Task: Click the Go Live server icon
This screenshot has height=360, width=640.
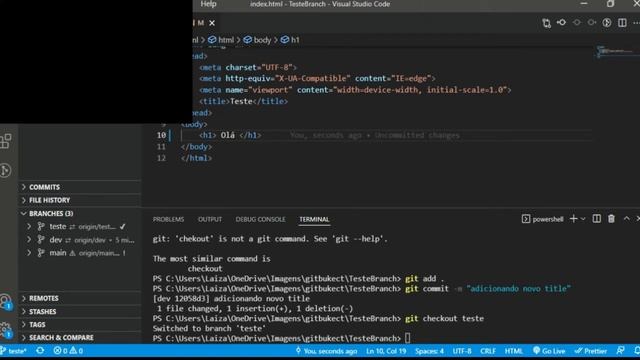Action: [x=549, y=351]
